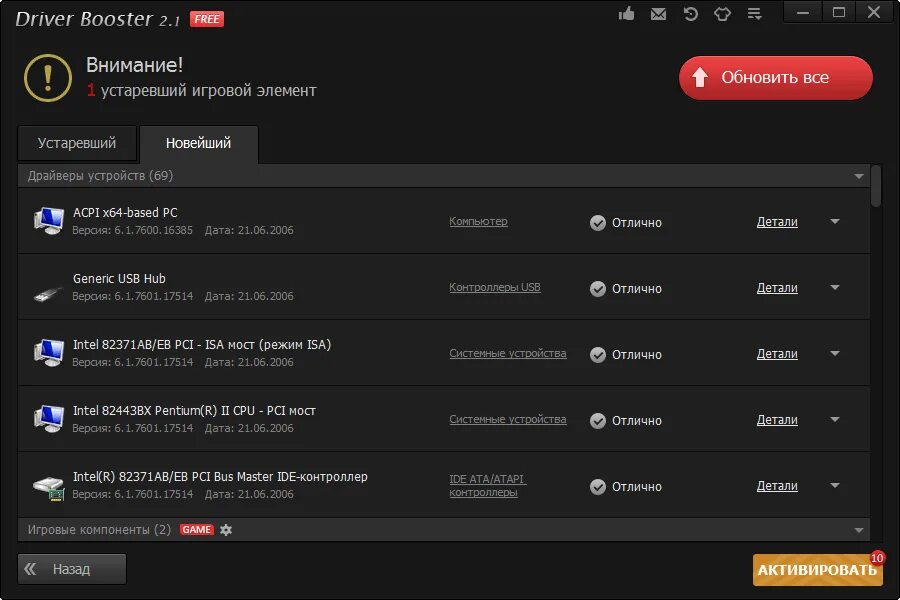This screenshot has width=900, height=600.
Task: Click the Intel 82443BX Pentium(R) II CPU name
Action: click(x=194, y=411)
